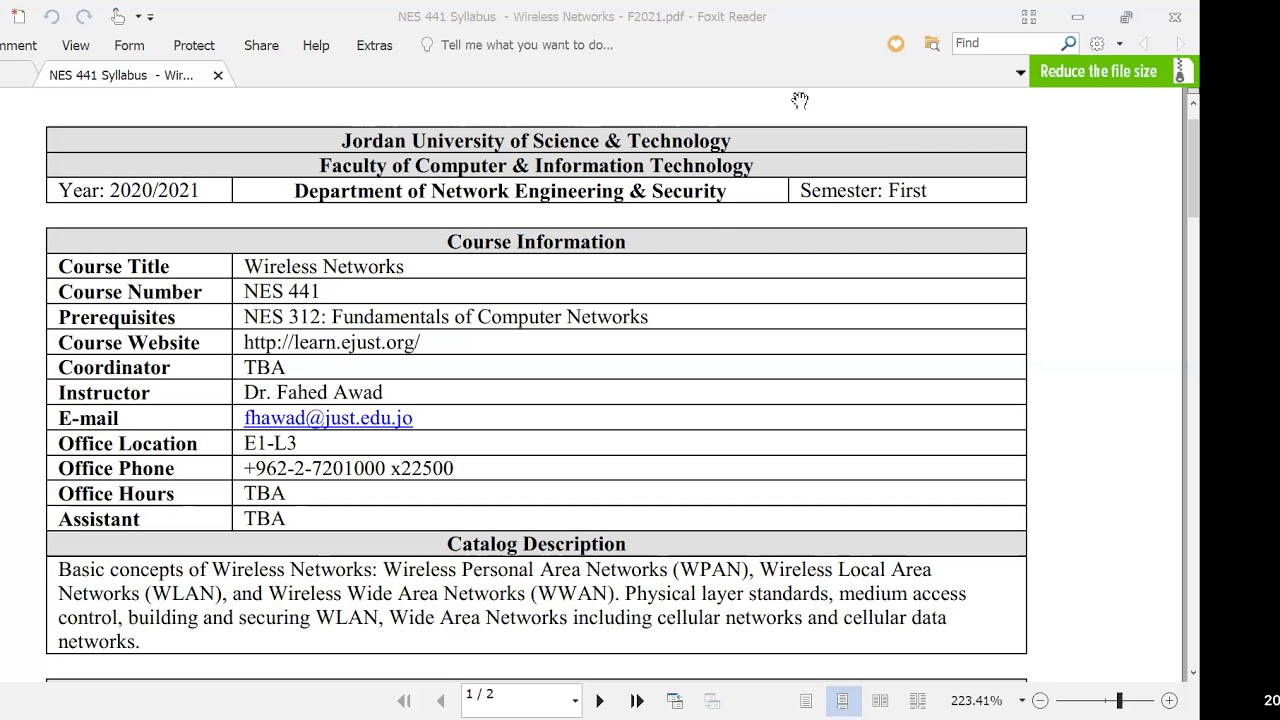Click the next view icon in status bar

pyautogui.click(x=712, y=701)
